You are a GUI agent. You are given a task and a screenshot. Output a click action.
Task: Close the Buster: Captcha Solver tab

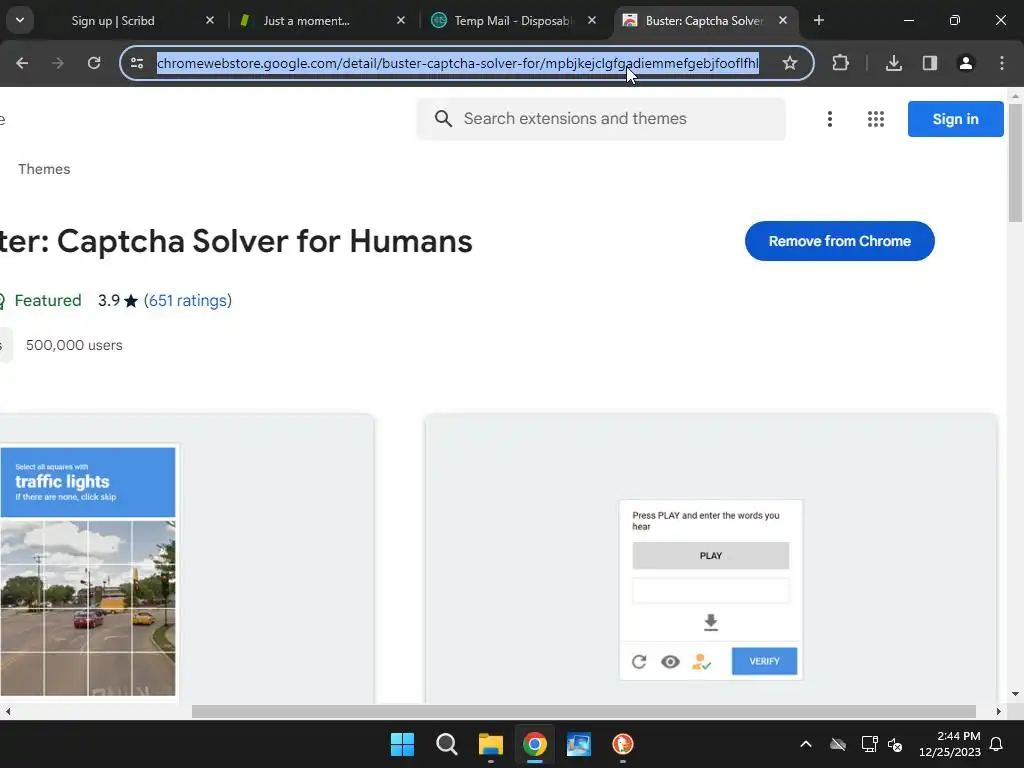click(x=783, y=20)
